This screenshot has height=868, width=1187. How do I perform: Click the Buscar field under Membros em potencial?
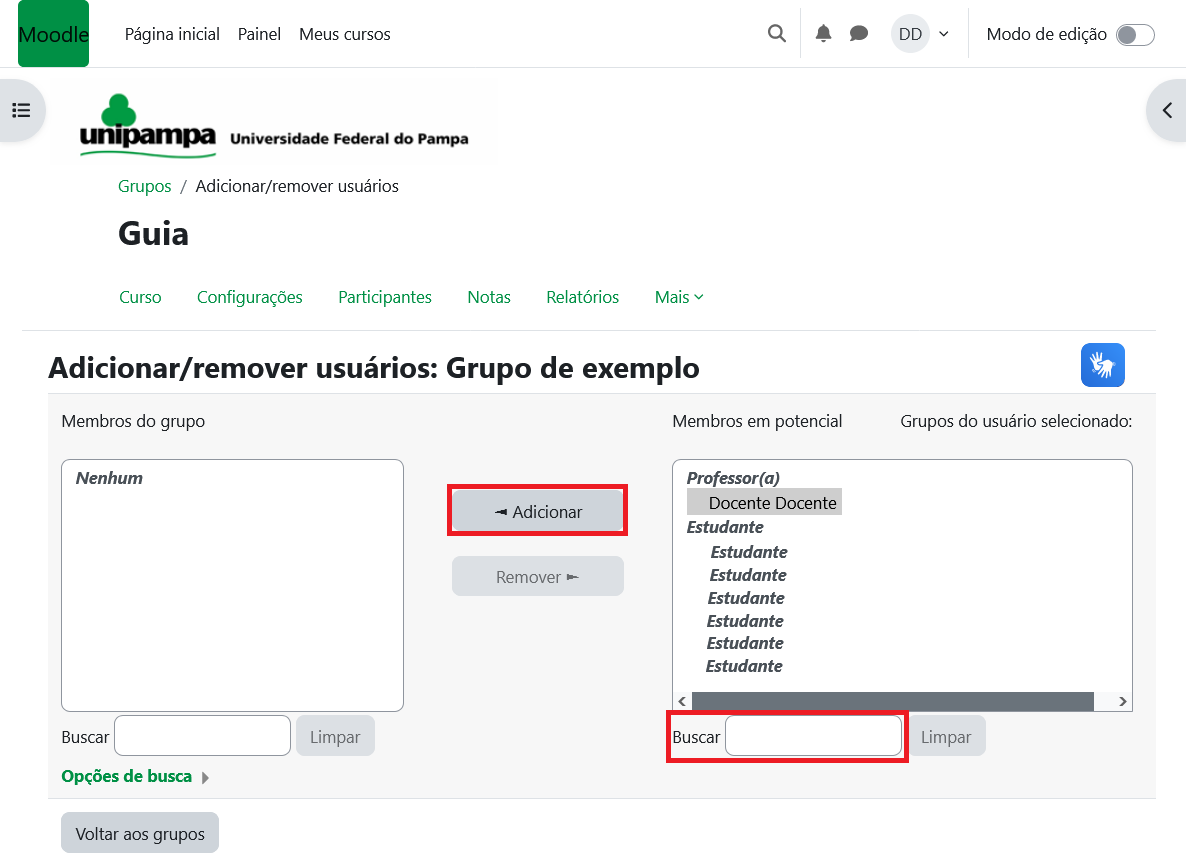click(813, 737)
